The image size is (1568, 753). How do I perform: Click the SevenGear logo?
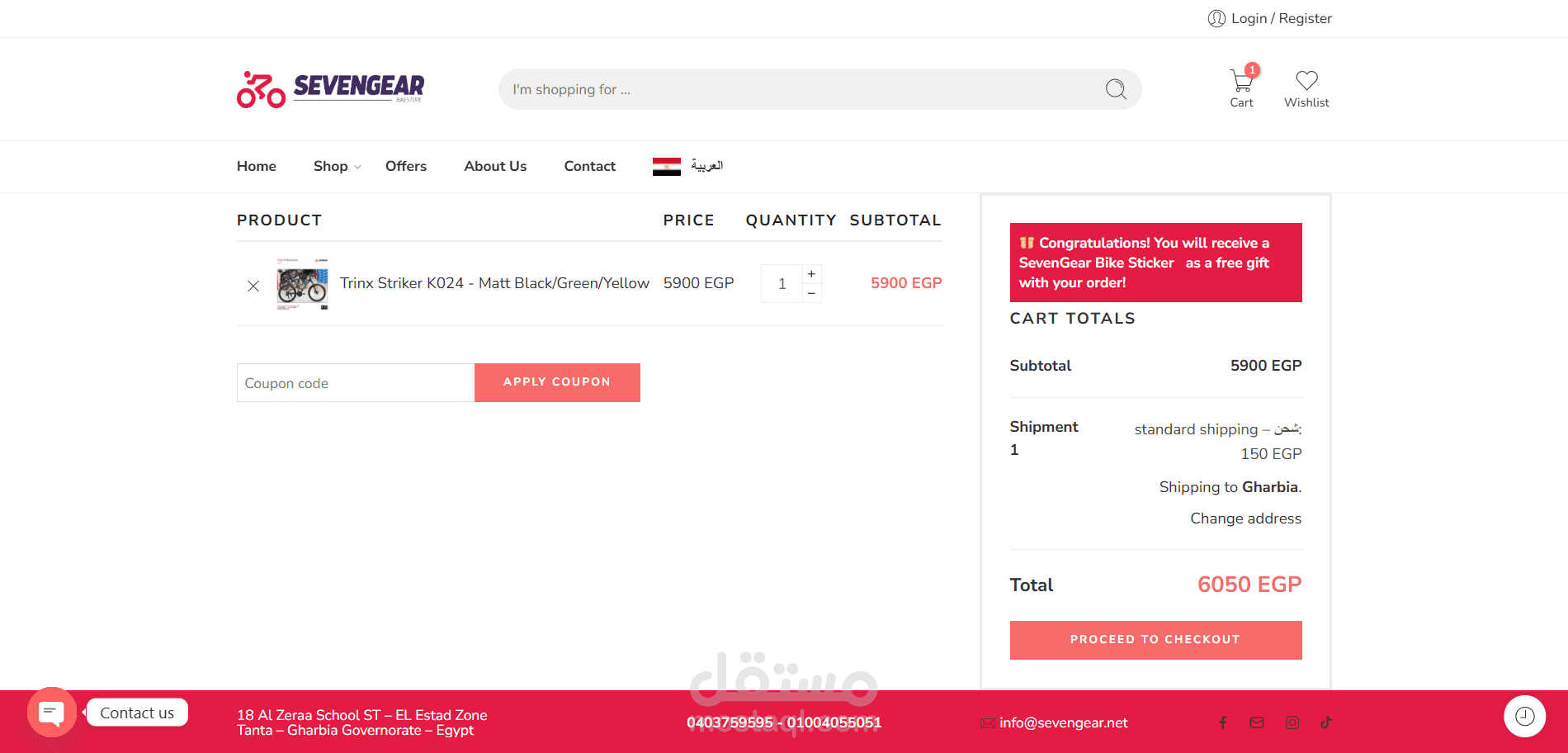pyautogui.click(x=330, y=89)
